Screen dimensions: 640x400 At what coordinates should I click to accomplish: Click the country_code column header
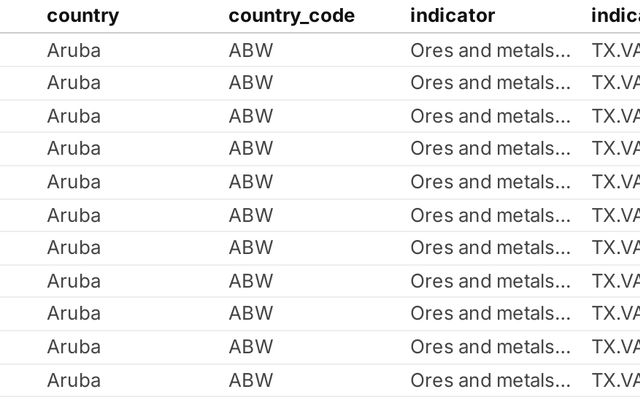click(x=291, y=16)
